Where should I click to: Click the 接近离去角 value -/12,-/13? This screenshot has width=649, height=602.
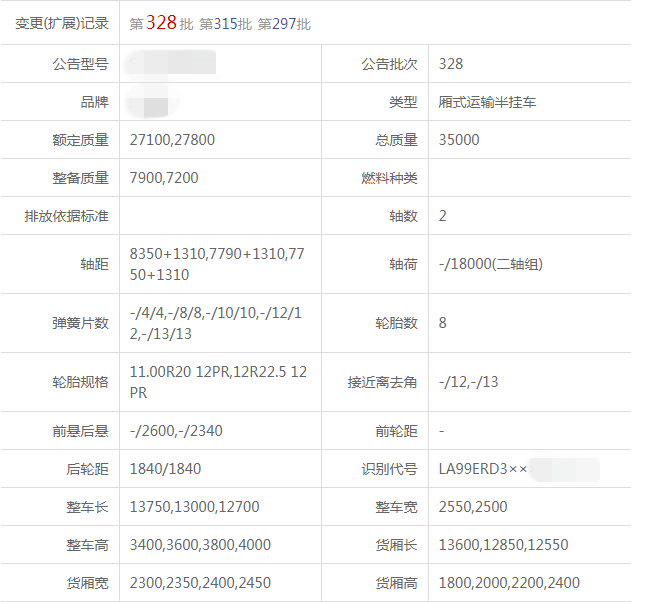468,382
